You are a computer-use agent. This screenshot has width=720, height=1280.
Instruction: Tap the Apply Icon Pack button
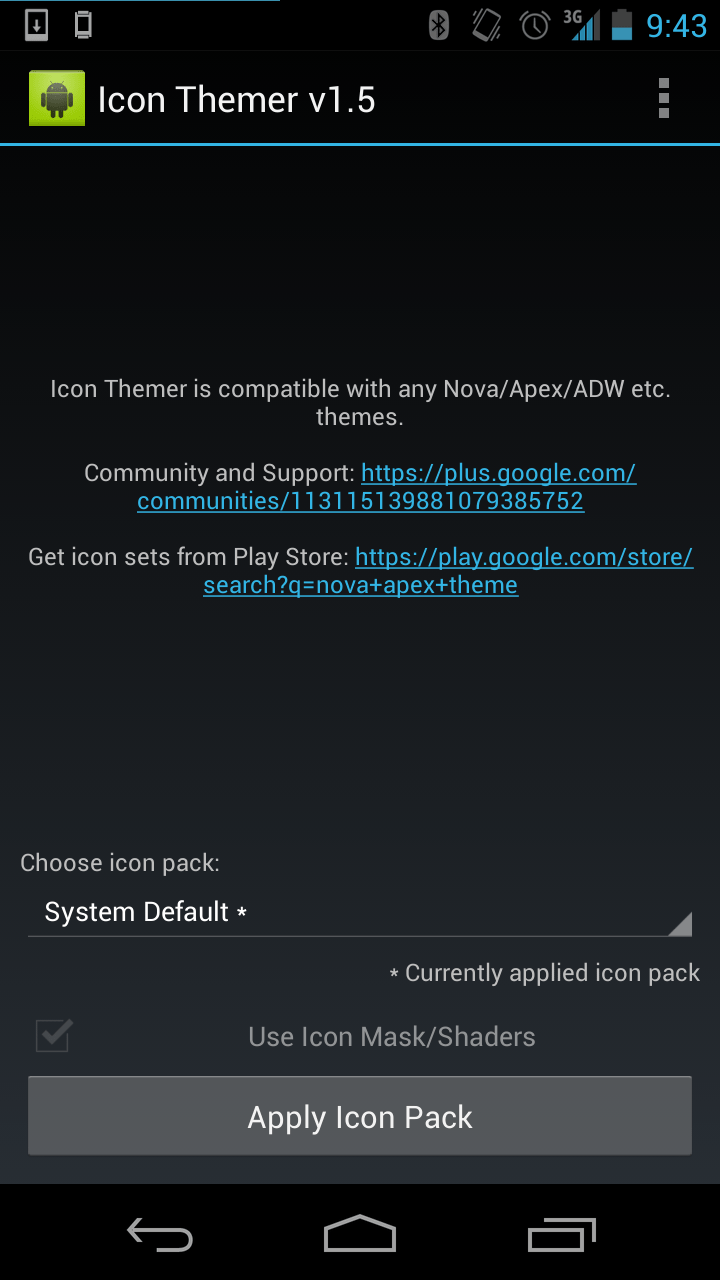tap(360, 1117)
